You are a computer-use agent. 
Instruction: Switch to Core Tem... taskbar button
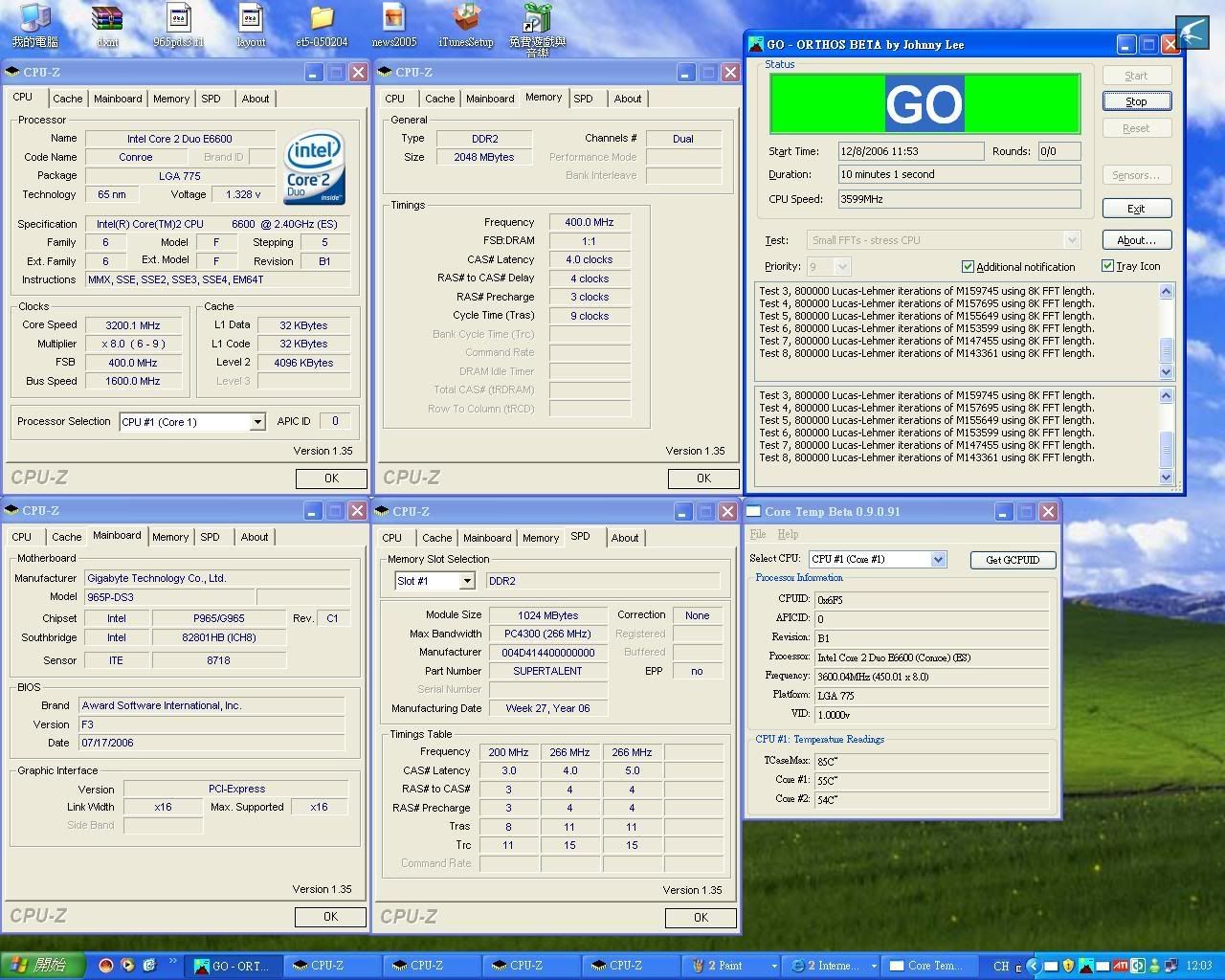930,966
